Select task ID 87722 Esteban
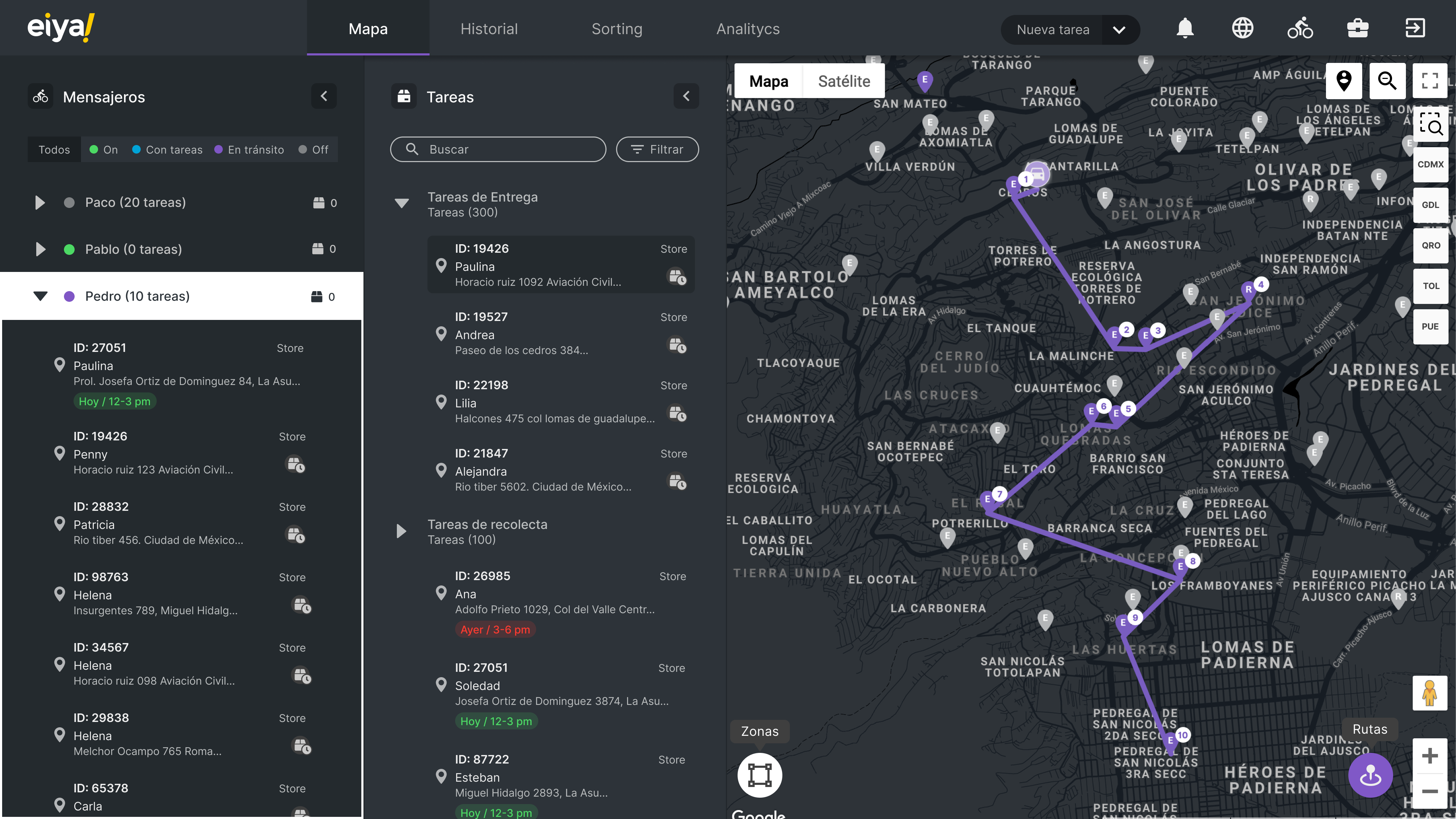The width and height of the screenshot is (1456, 819). 561,785
